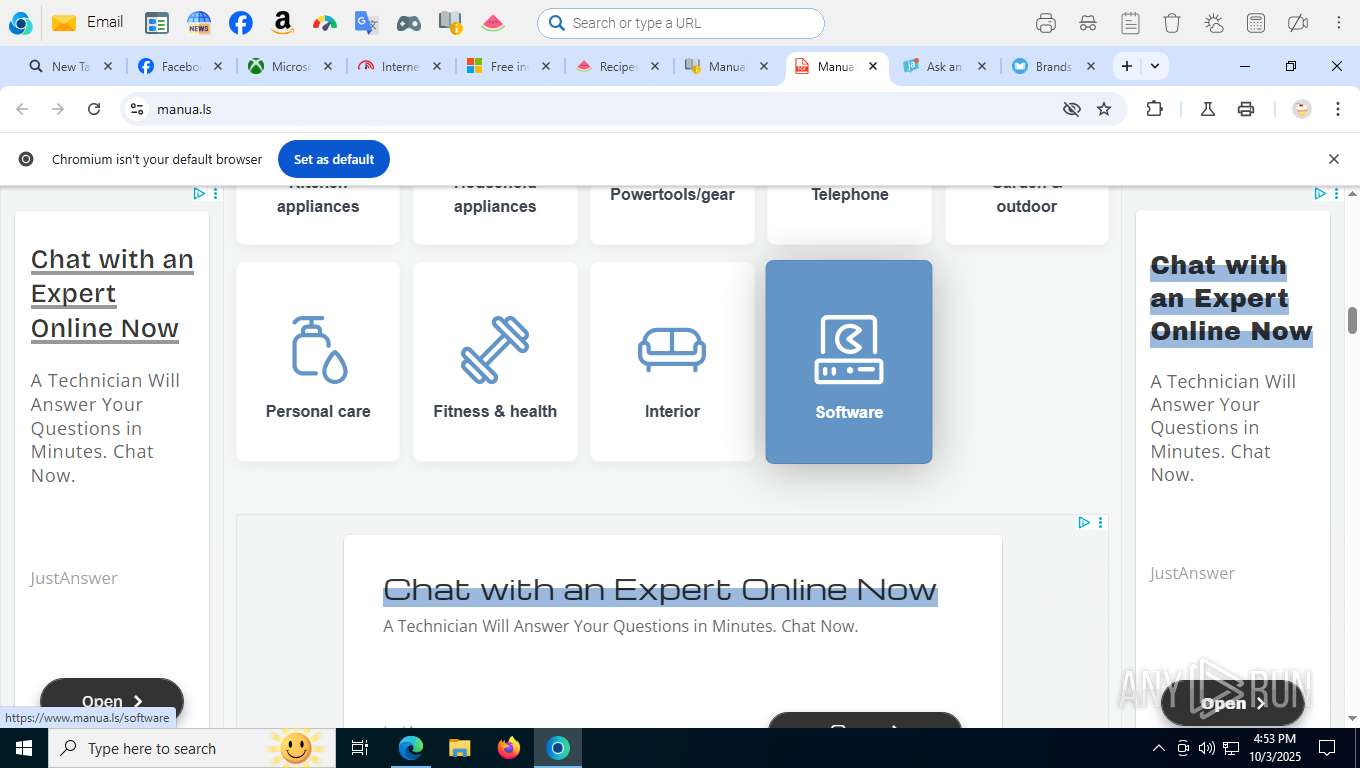
Task: Click the manuals book shortcut icon
Action: click(451, 23)
